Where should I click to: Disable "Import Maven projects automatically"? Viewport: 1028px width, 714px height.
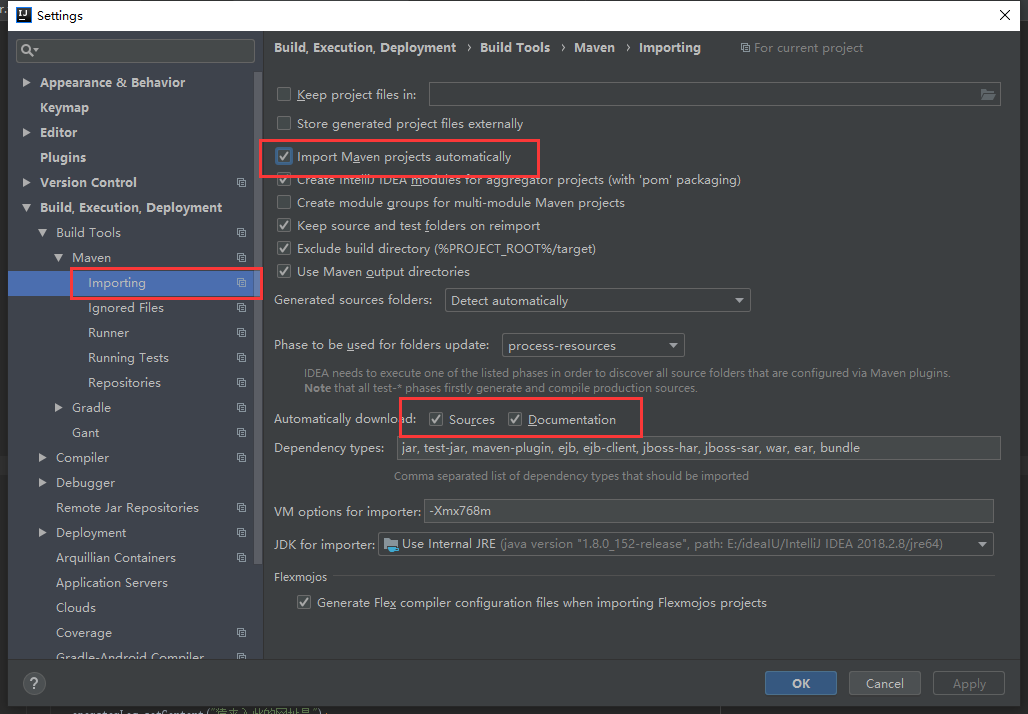point(283,155)
